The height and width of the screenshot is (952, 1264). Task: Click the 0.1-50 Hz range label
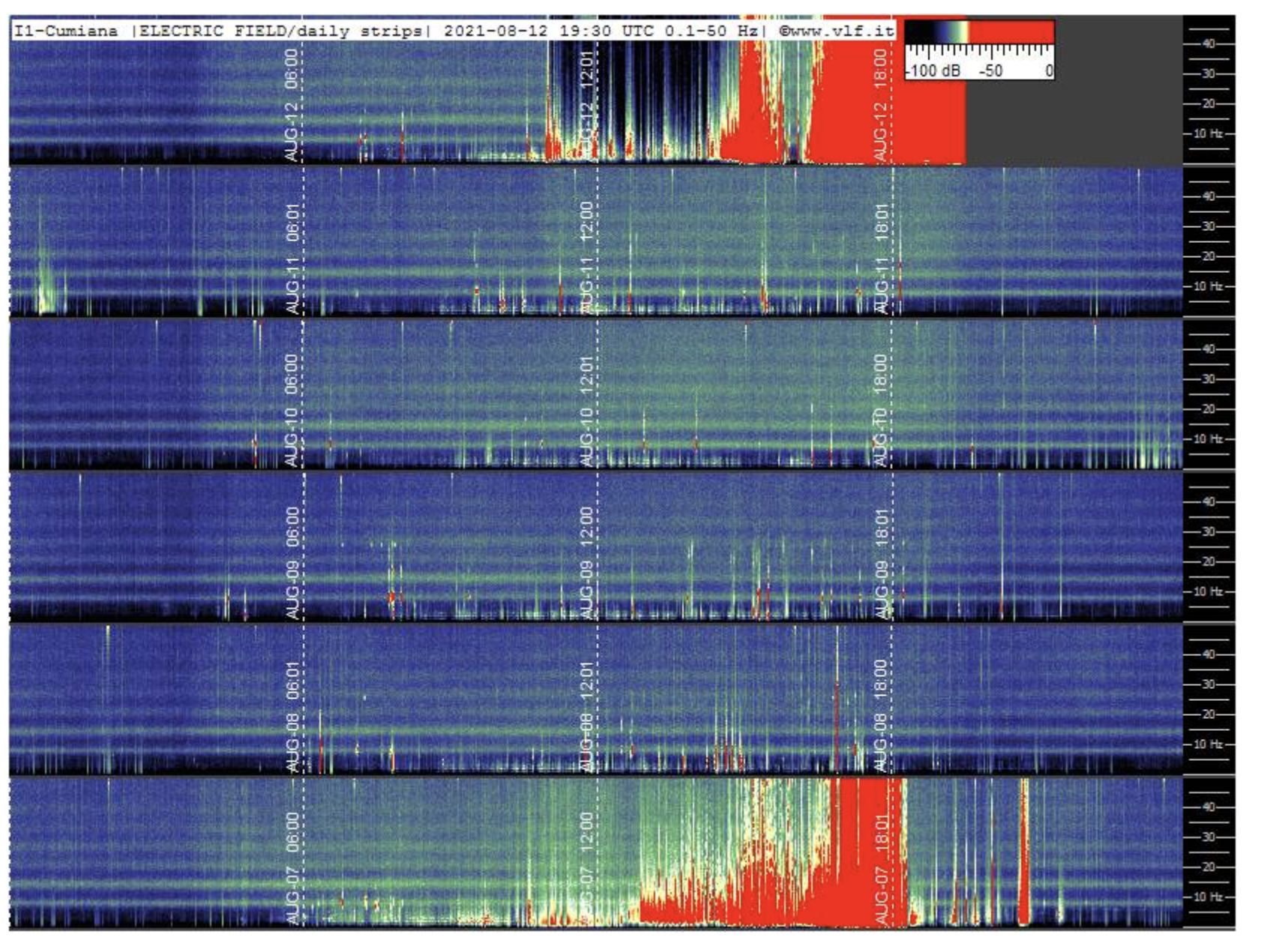click(711, 31)
